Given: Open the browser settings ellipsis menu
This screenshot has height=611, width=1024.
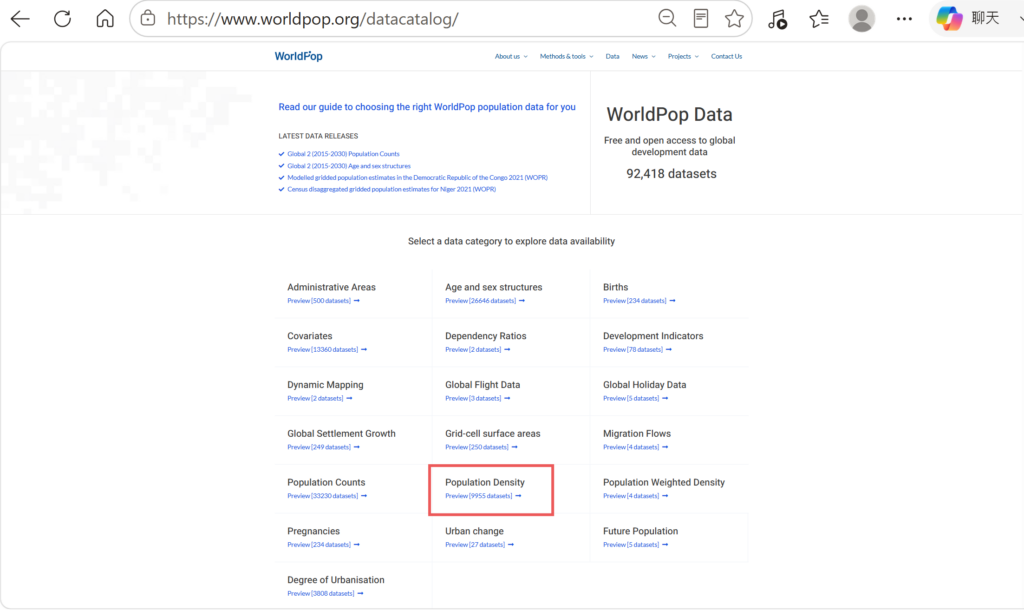Looking at the screenshot, I should click(x=904, y=19).
